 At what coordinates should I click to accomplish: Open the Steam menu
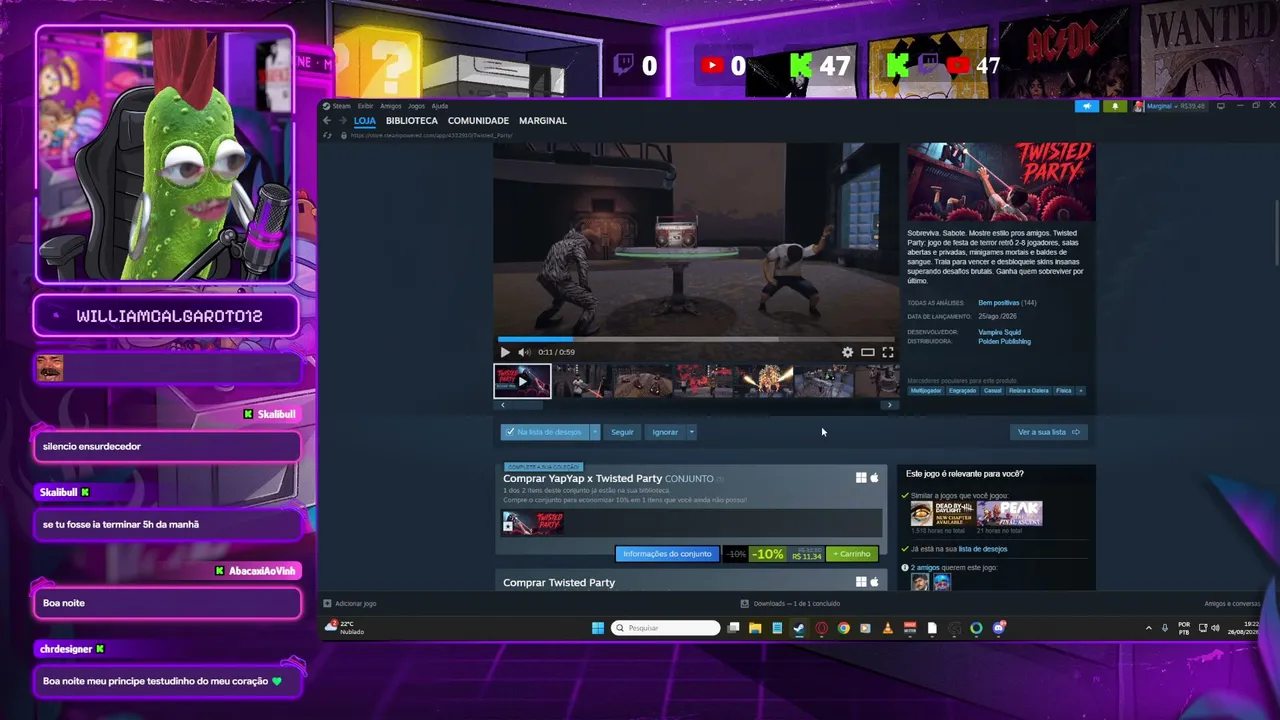click(x=337, y=106)
